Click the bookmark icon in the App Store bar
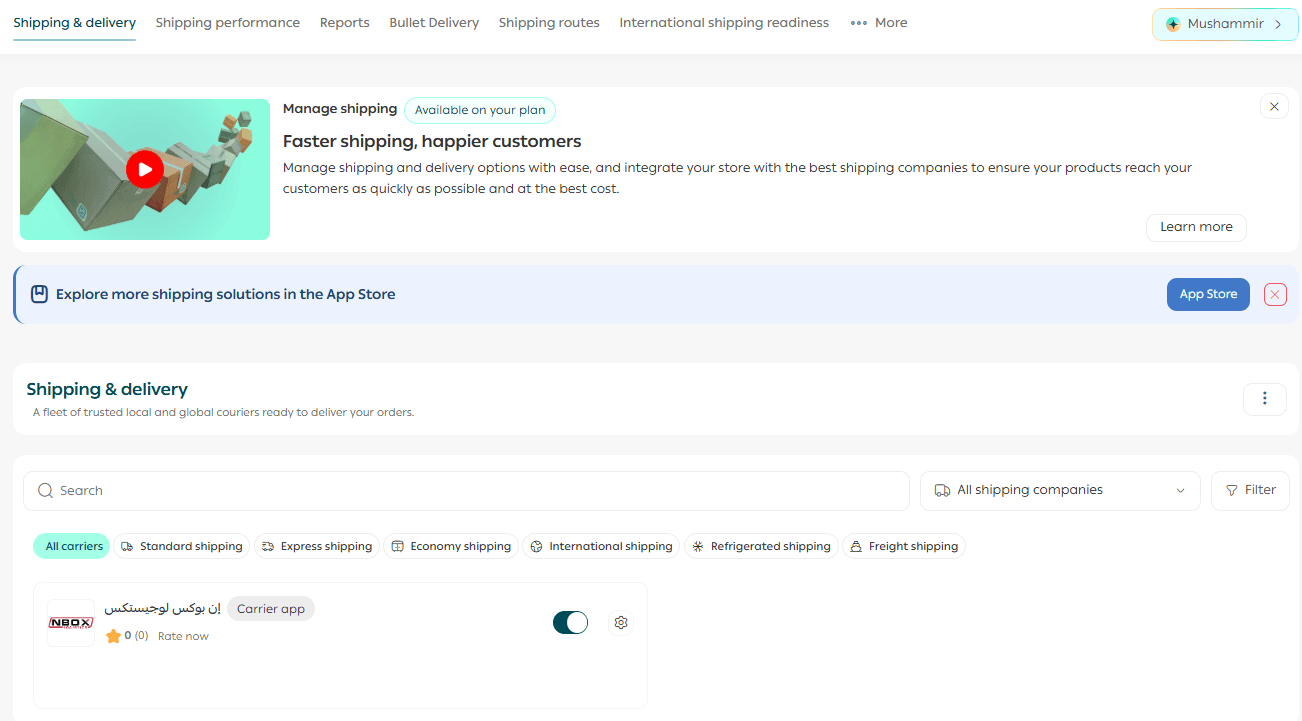Image resolution: width=1302 pixels, height=721 pixels. (x=39, y=294)
